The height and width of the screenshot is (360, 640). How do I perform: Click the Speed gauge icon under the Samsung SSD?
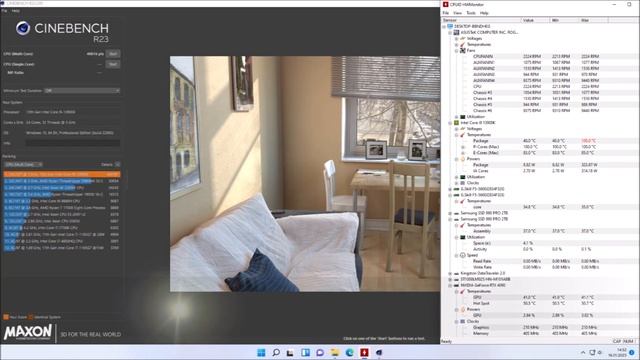click(462, 255)
